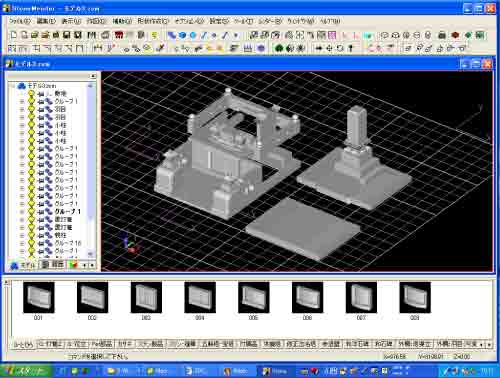Toggle light bulb on first tree row
500x378 pixels.
click(31, 94)
